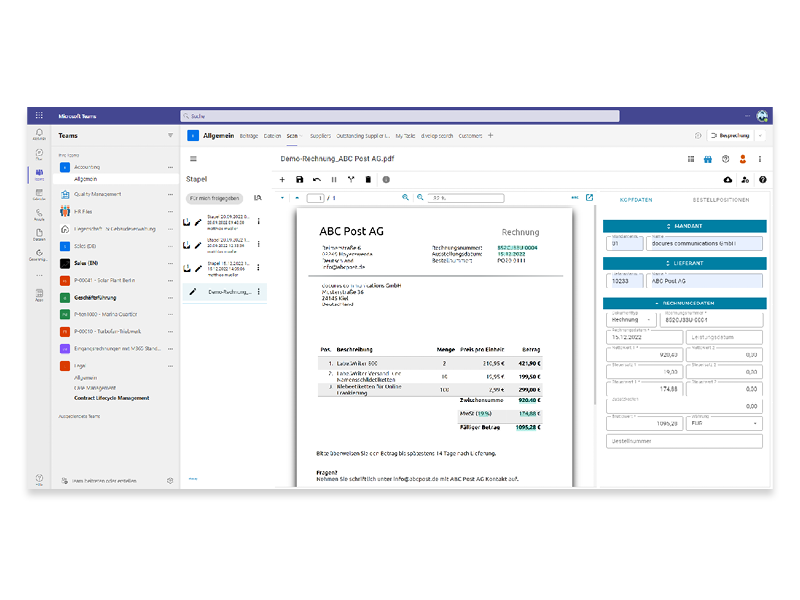
Task: Collapse the LIEFERANT section header
Action: (x=685, y=263)
